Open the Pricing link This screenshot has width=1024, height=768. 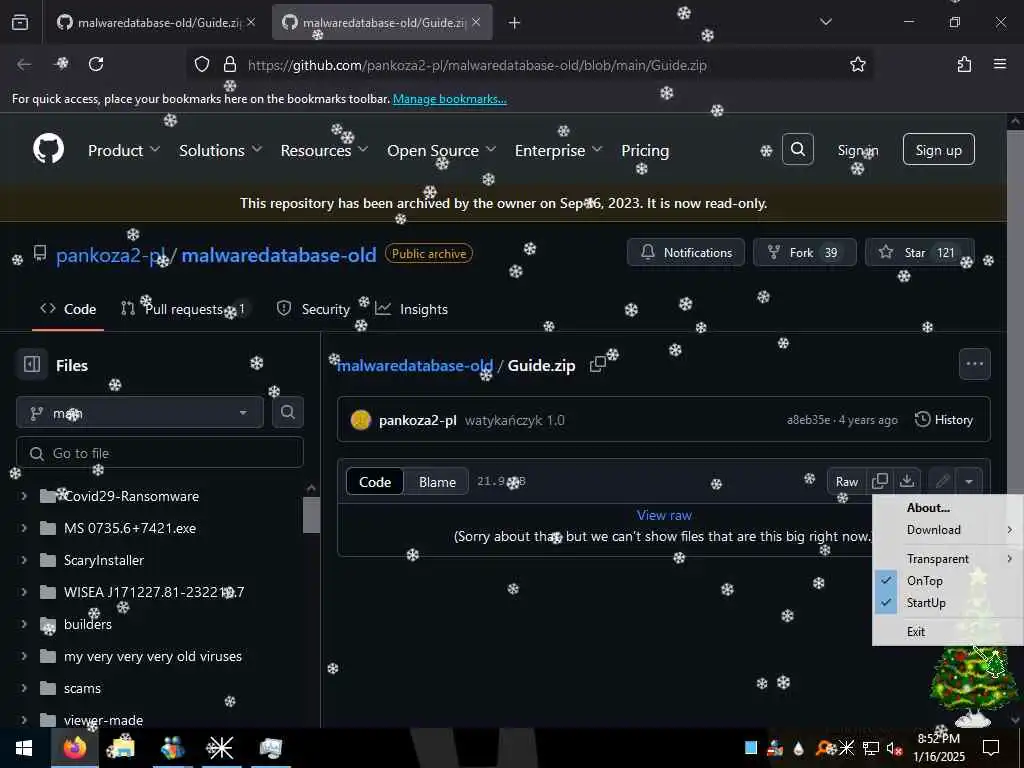tap(645, 150)
